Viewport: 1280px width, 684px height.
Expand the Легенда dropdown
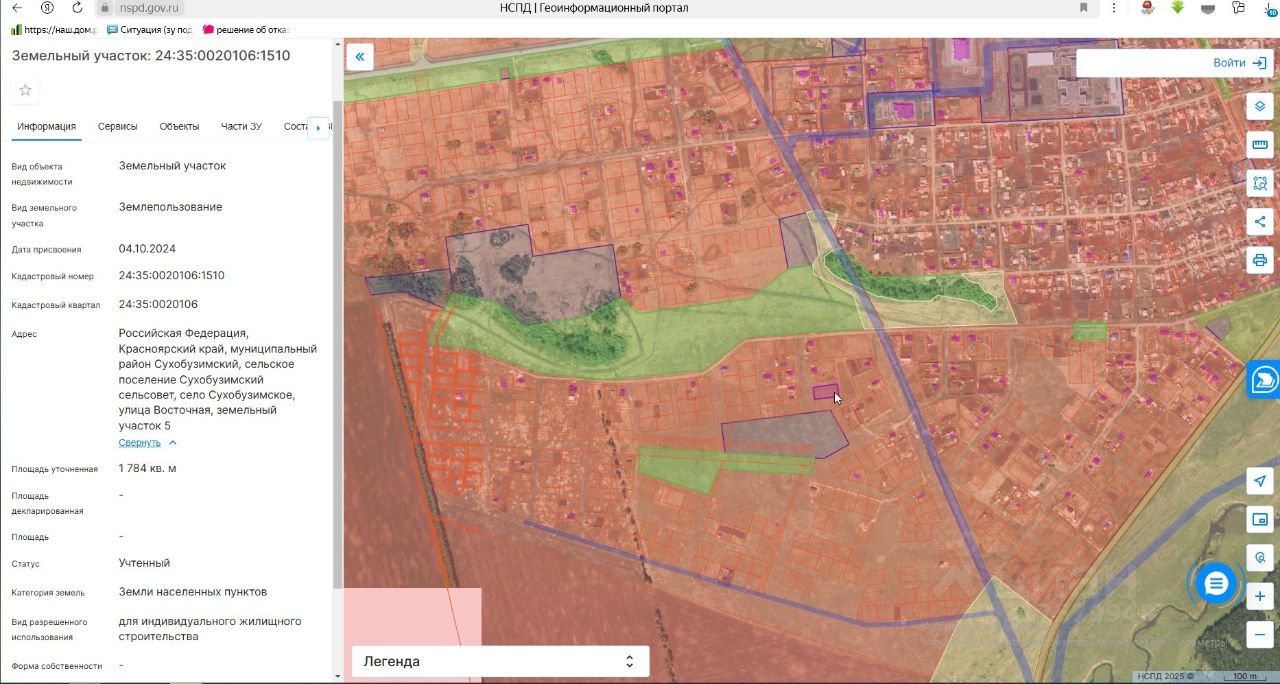[500, 661]
